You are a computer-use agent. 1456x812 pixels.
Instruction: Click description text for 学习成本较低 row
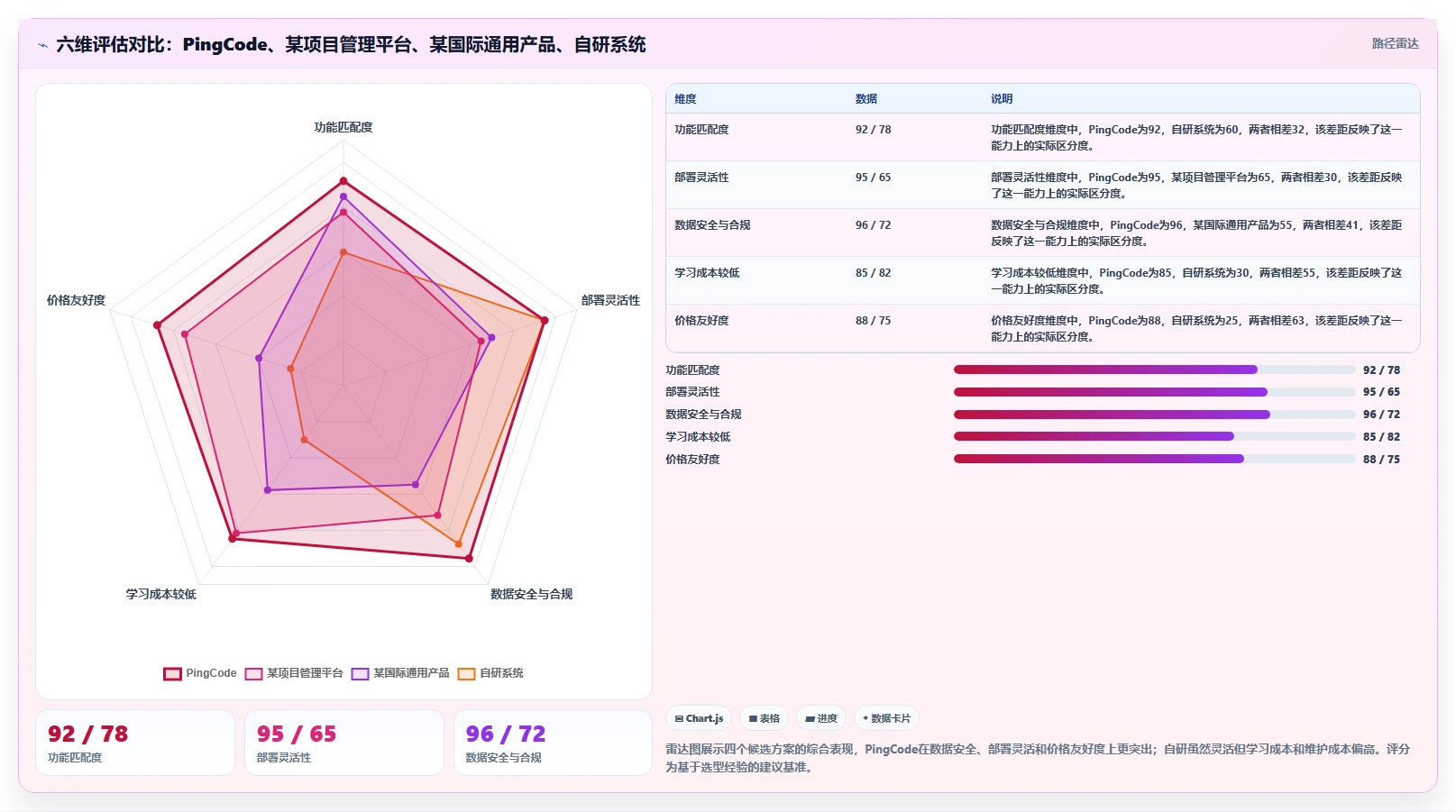coord(1196,281)
